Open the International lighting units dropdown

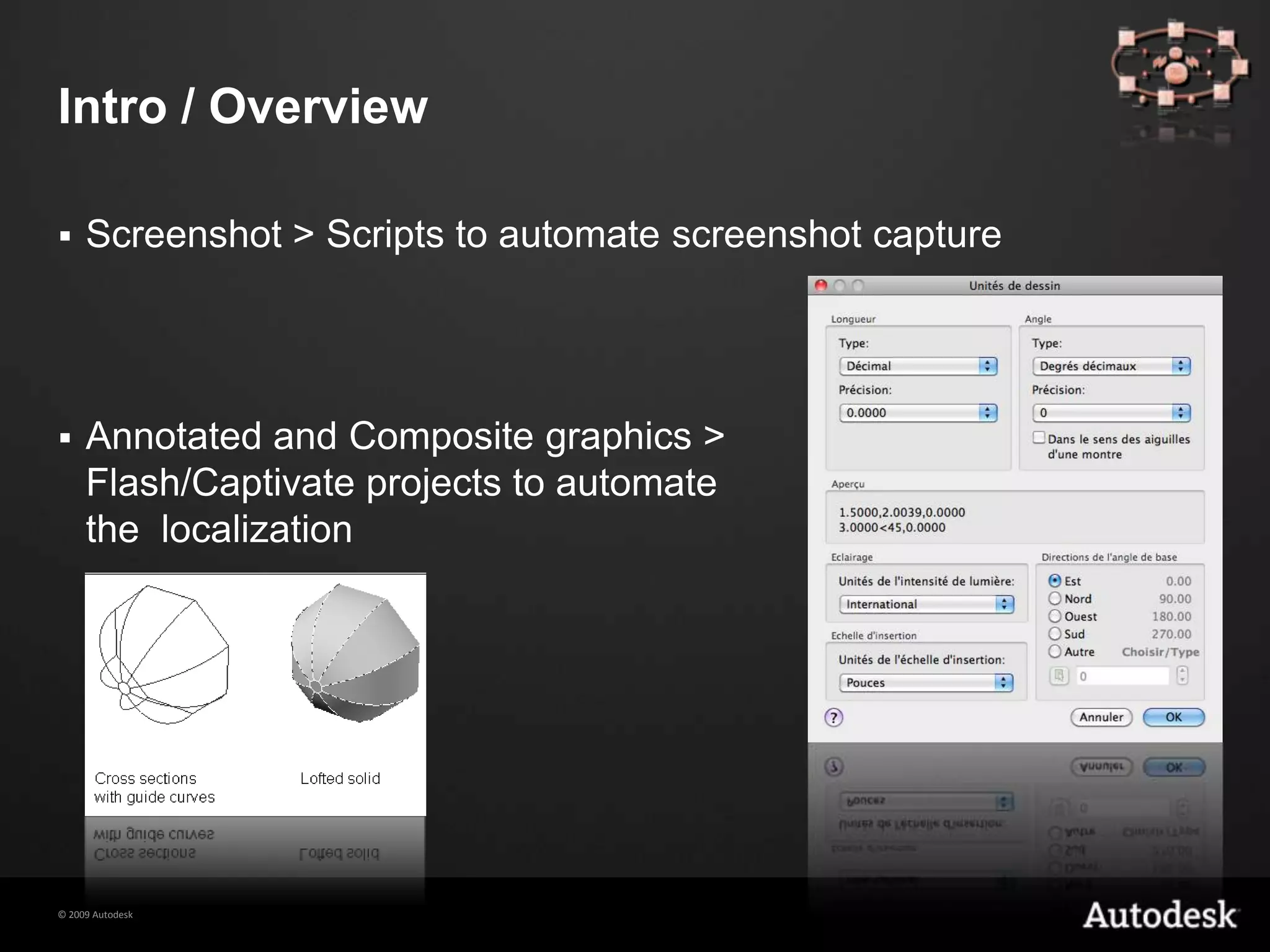pyautogui.click(x=926, y=604)
